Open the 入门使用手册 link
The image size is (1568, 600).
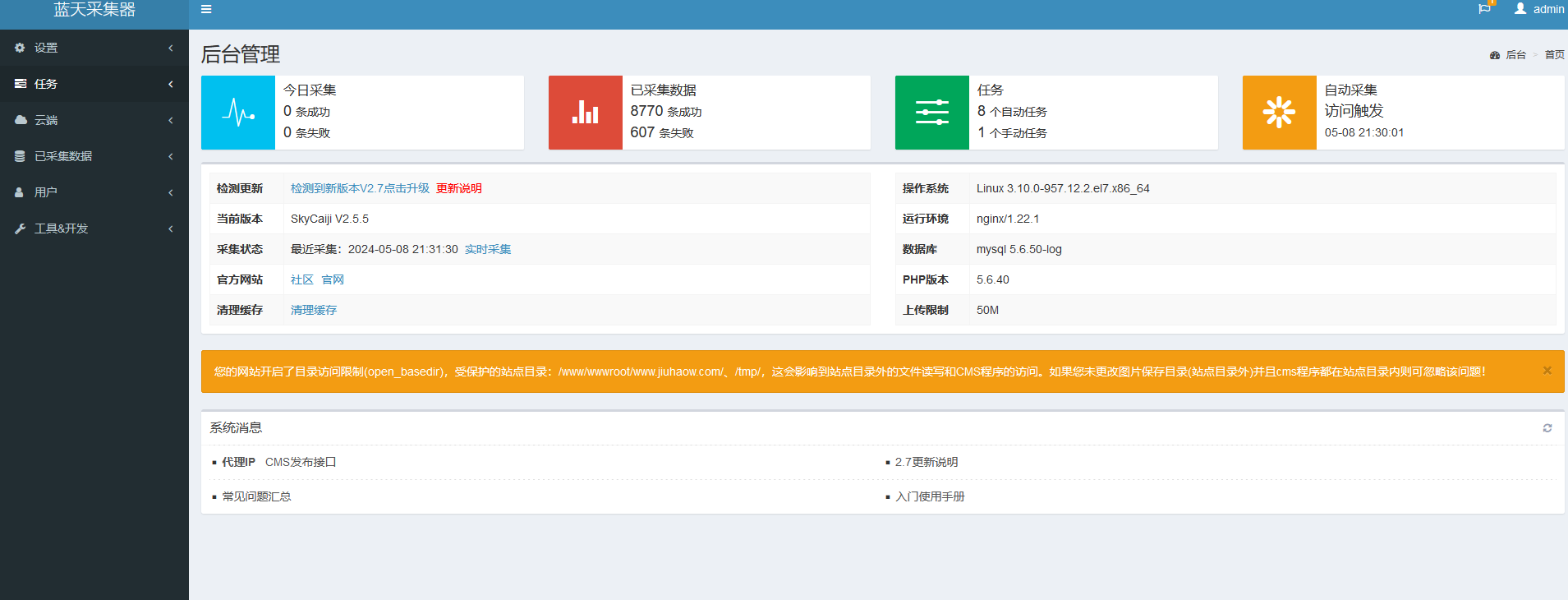click(x=930, y=496)
